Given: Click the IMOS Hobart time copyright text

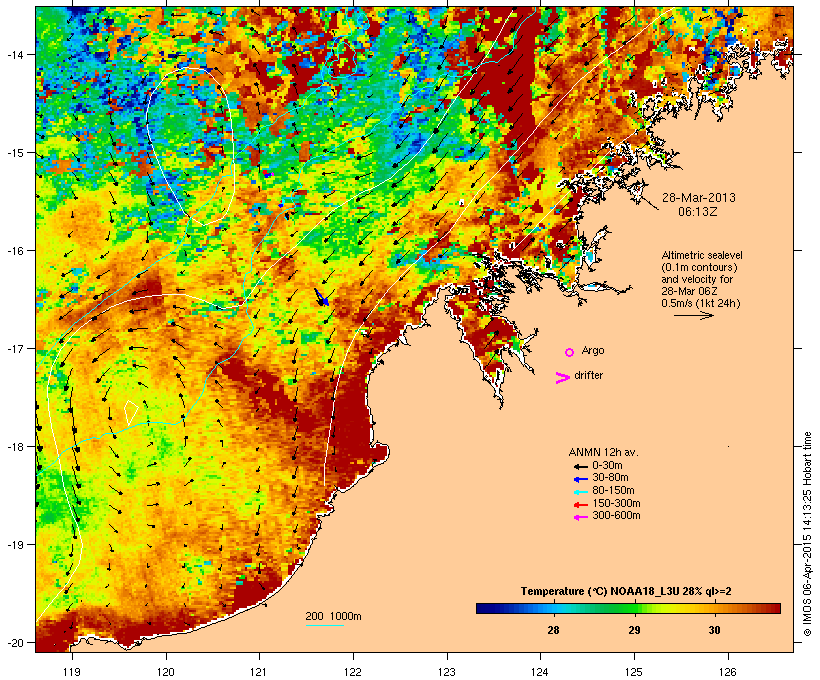Looking at the screenshot, I should pos(807,534).
